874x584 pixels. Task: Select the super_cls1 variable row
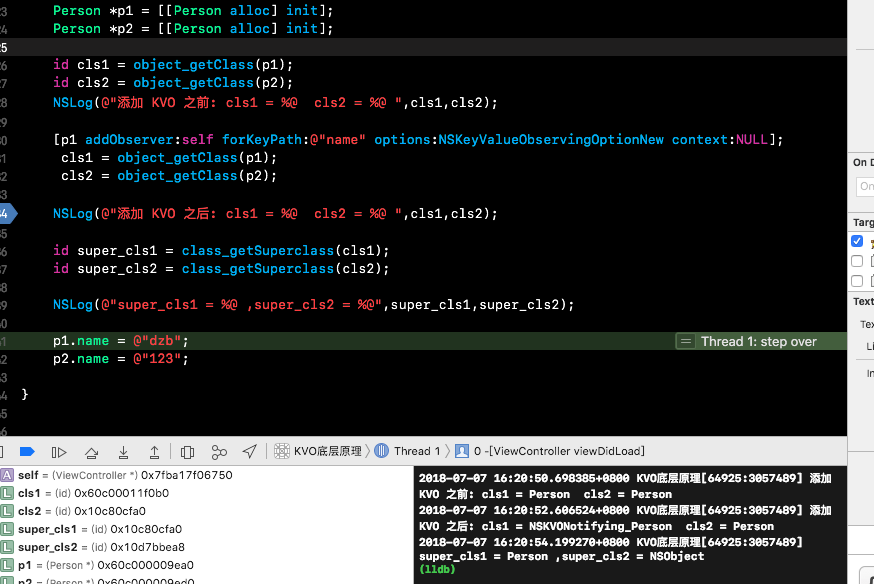(91, 529)
